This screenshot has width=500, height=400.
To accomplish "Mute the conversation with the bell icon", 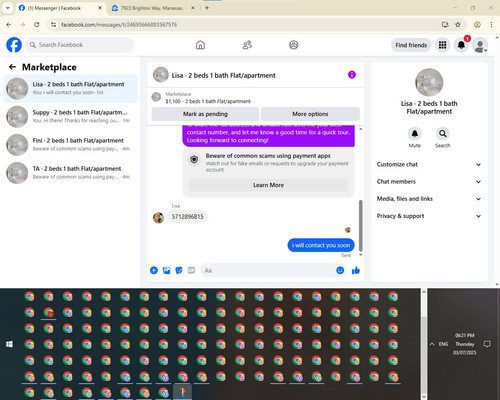I will [x=415, y=134].
